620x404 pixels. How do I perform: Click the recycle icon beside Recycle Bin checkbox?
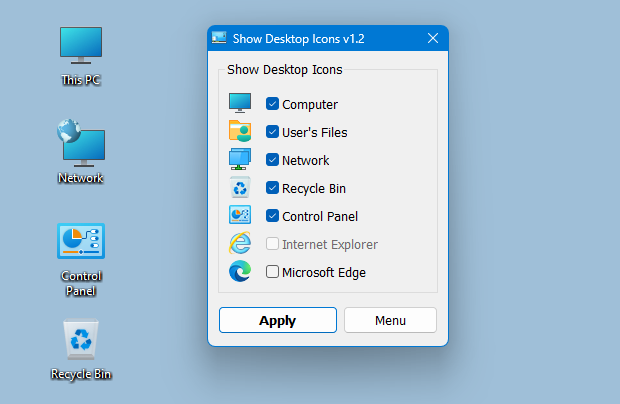[x=240, y=188]
